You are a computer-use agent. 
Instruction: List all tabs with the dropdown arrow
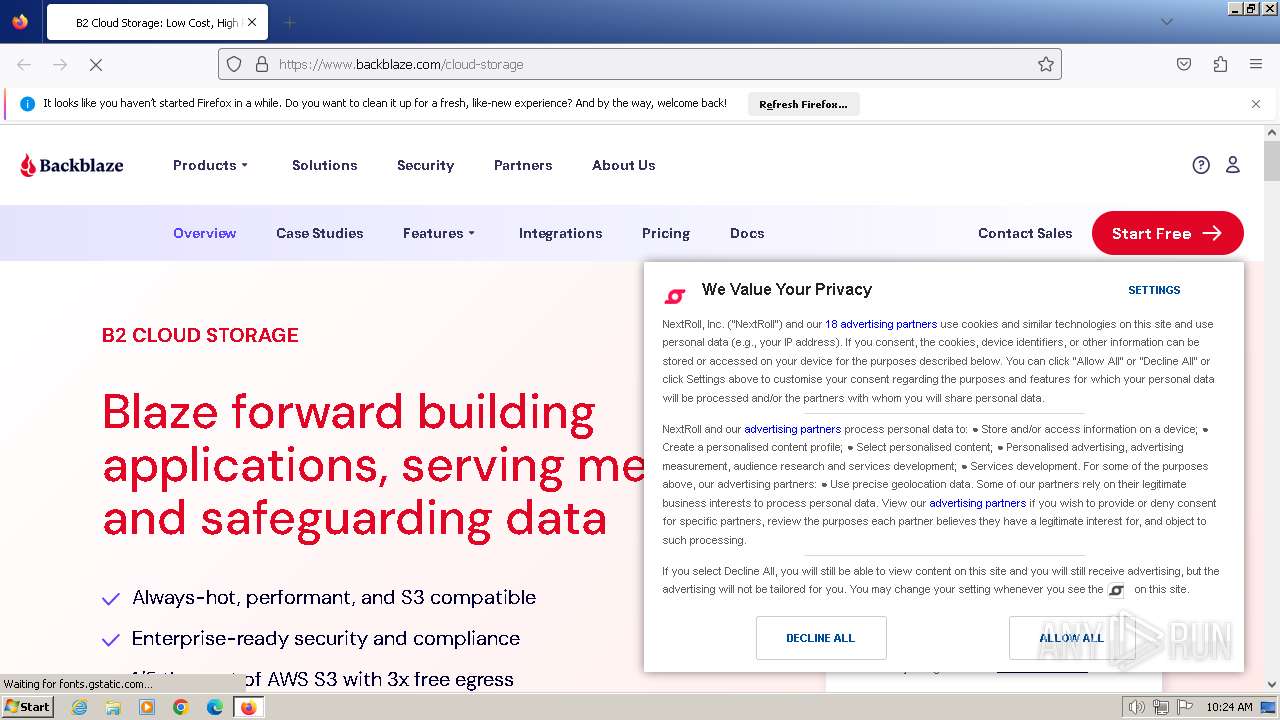(1167, 22)
